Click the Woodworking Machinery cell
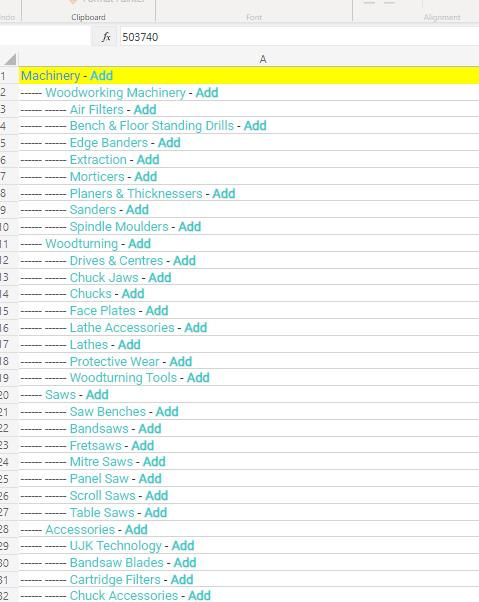This screenshot has height=602, width=479. pos(248,93)
